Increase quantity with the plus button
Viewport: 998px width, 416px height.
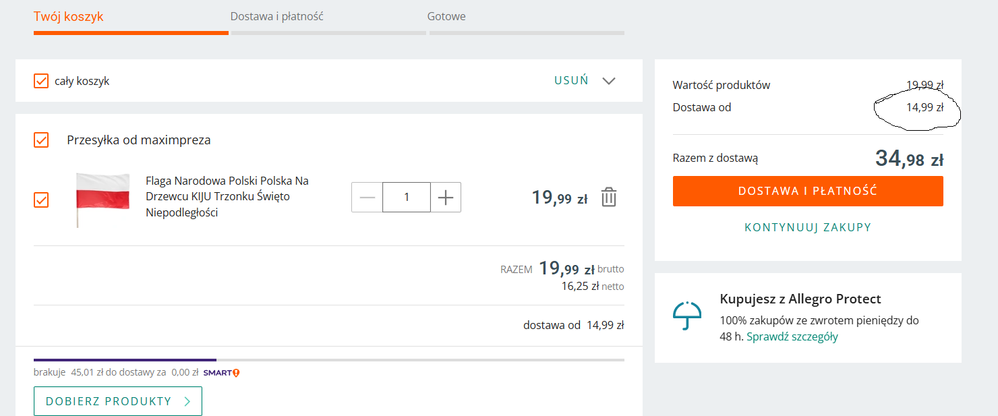point(445,197)
